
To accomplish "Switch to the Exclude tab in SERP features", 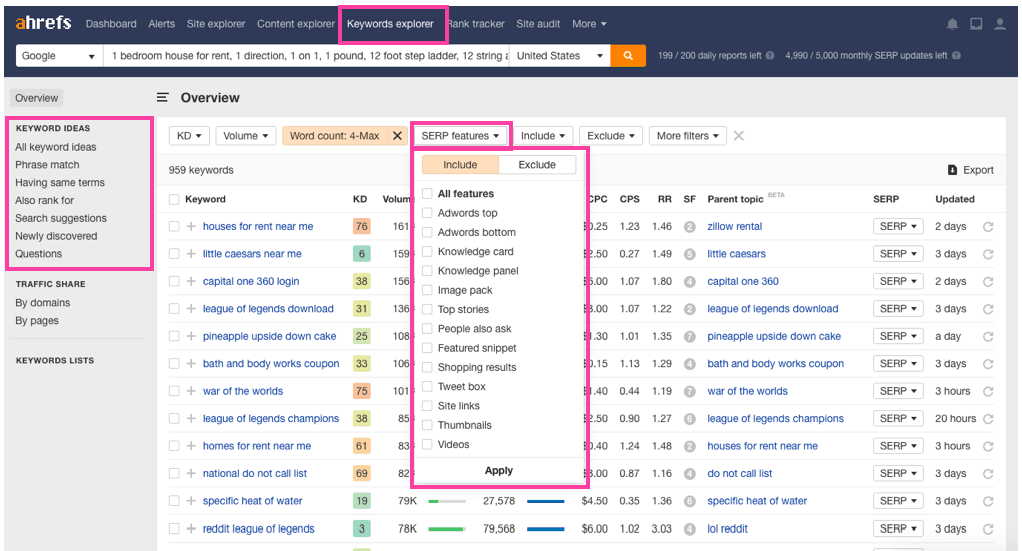I will pyautogui.click(x=537, y=165).
